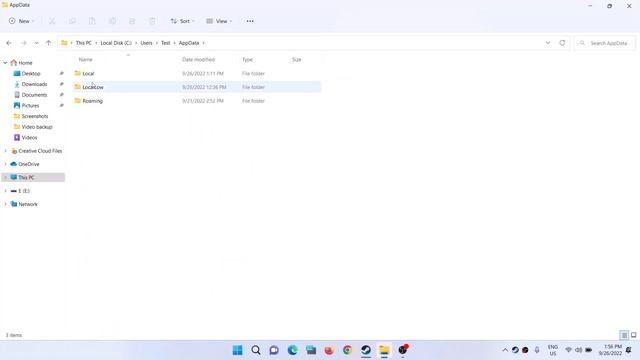
Task: Sort by Size column header
Action: point(297,60)
